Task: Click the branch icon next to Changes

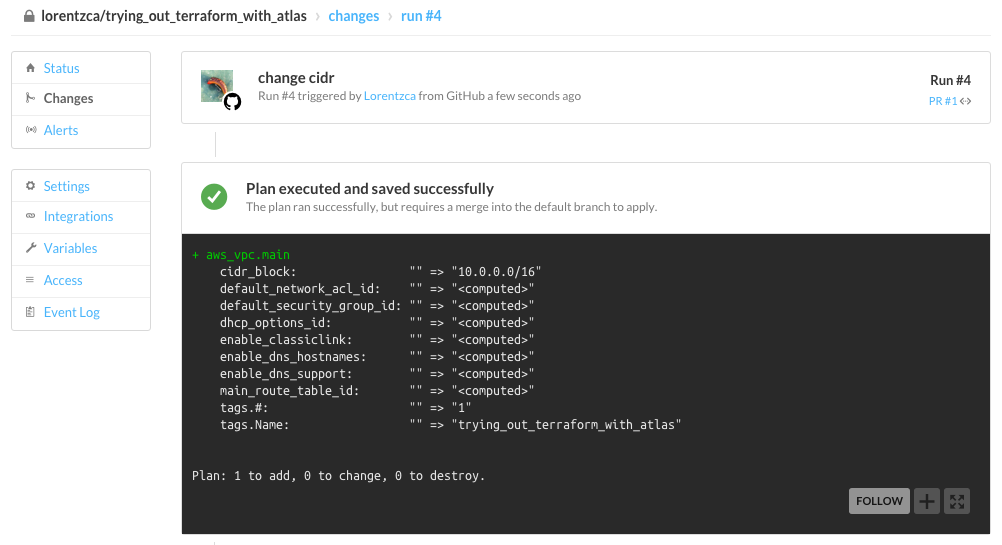Action: pos(30,98)
